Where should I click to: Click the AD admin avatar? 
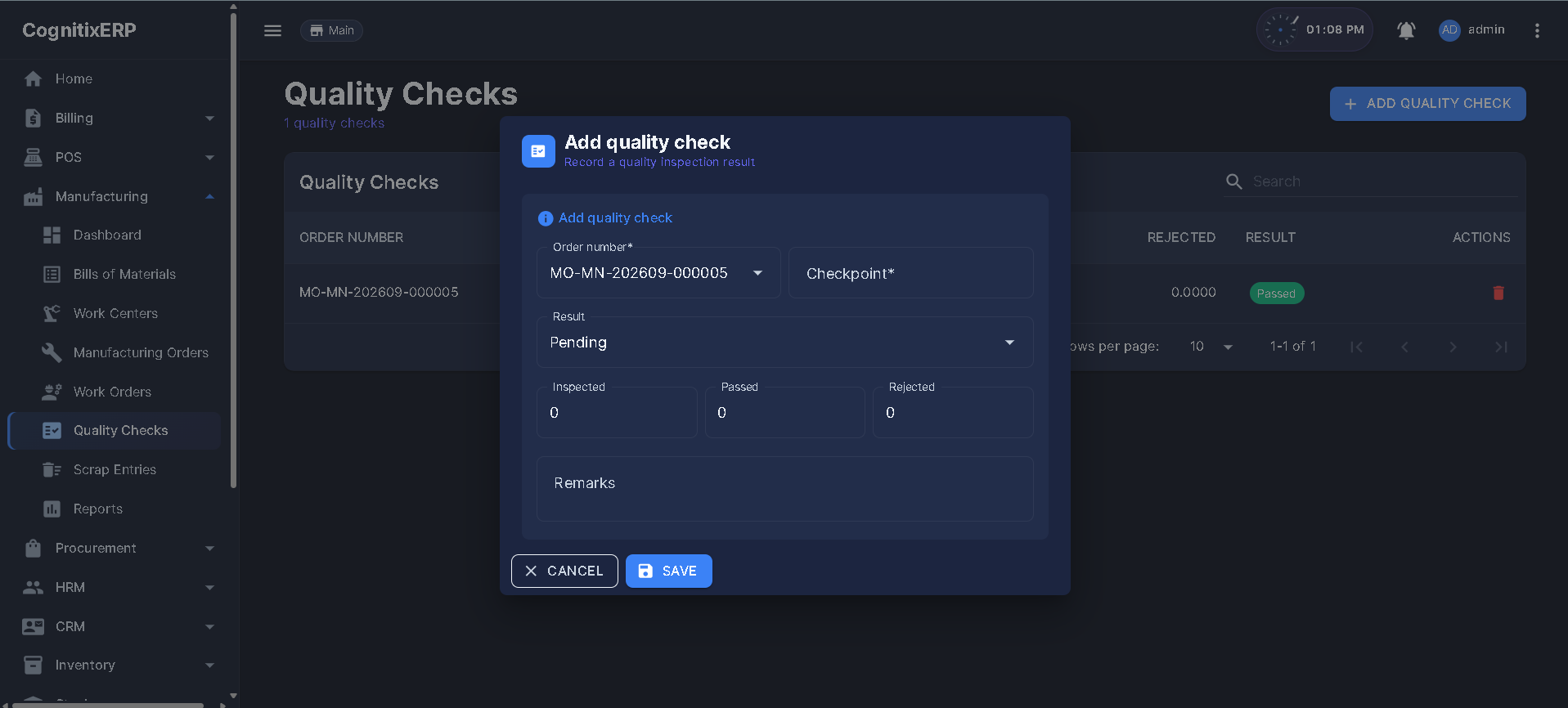pos(1449,30)
